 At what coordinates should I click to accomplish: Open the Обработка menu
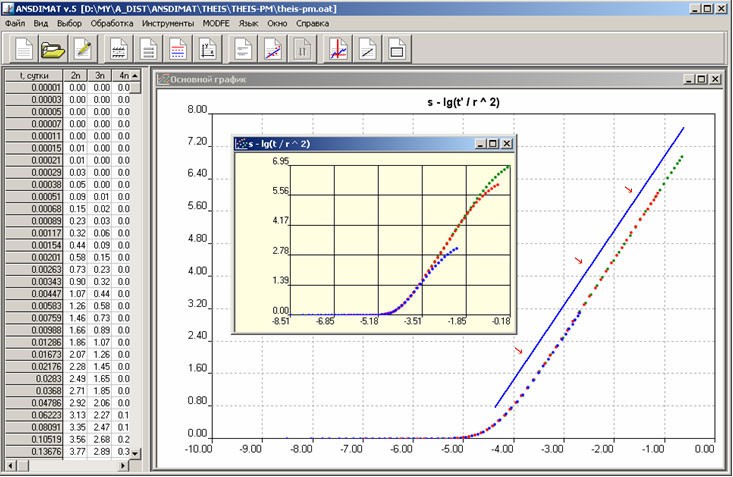[x=110, y=21]
